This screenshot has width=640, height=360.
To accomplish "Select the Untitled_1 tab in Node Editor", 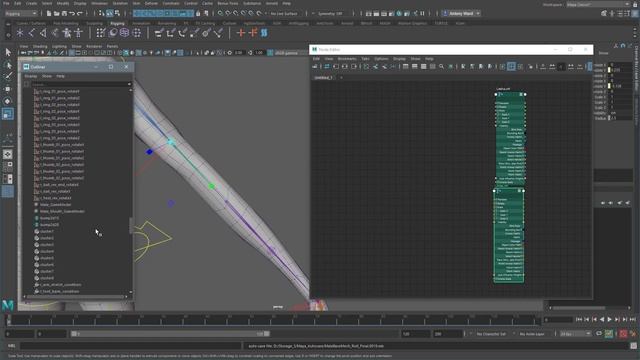I will pyautogui.click(x=323, y=77).
